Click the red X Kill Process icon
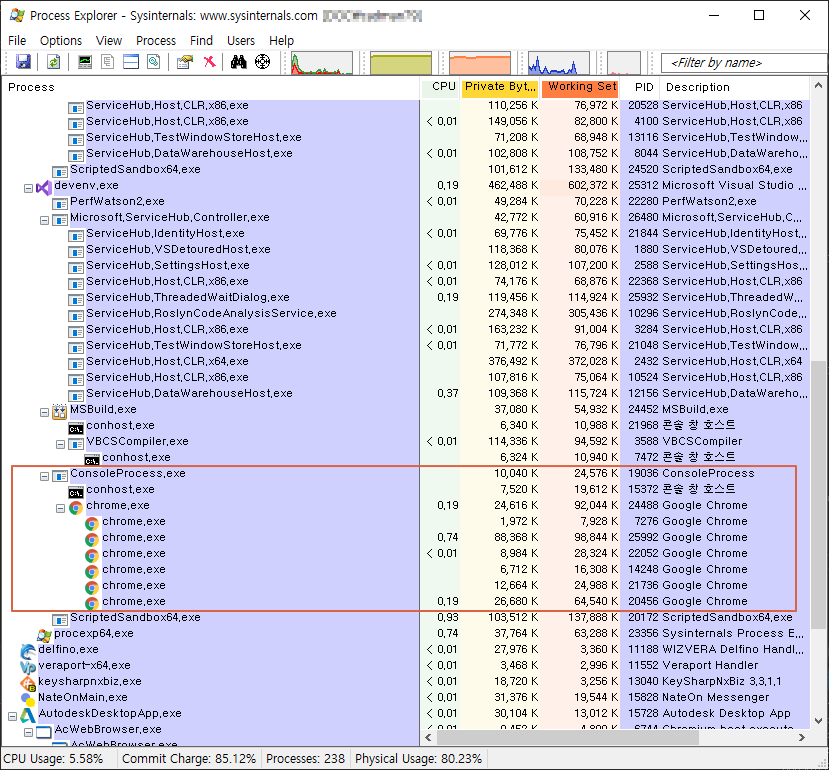The height and width of the screenshot is (770, 829). 210,62
